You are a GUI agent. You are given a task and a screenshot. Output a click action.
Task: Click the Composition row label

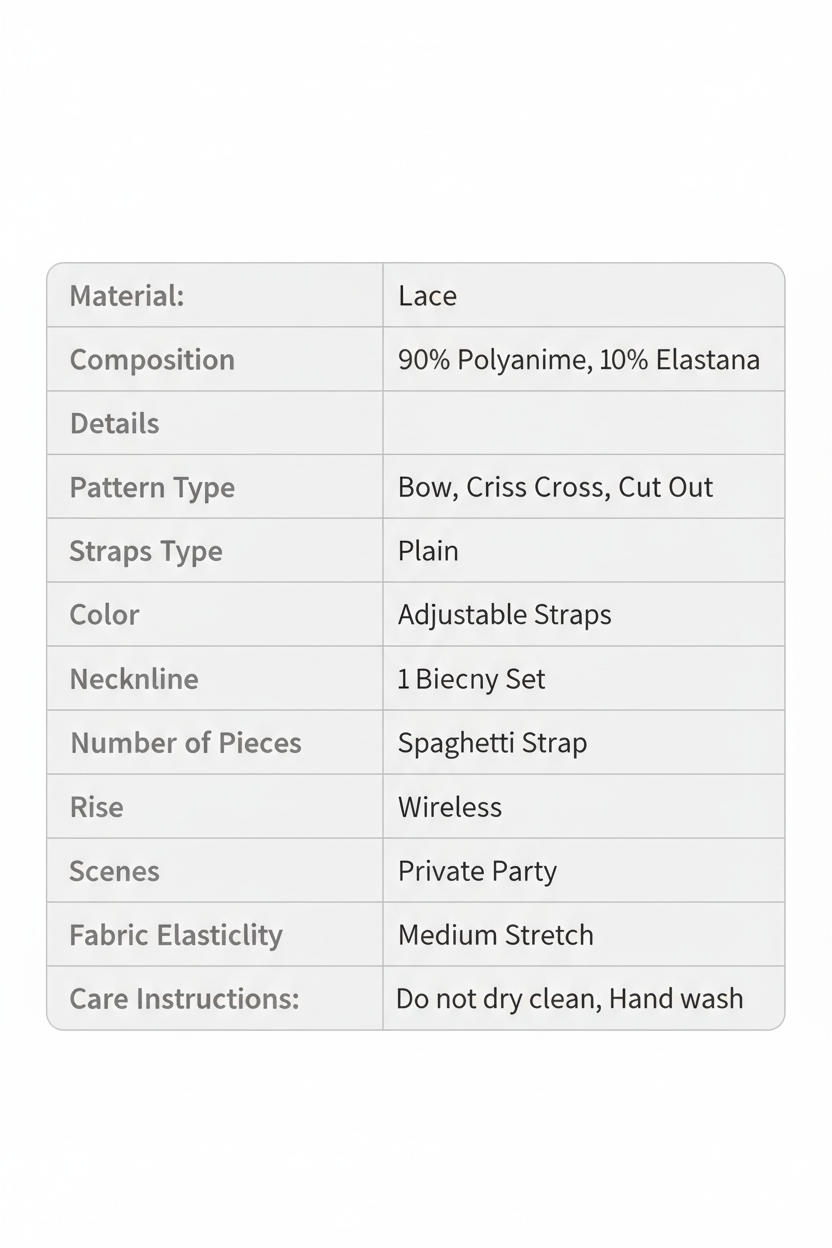click(152, 360)
